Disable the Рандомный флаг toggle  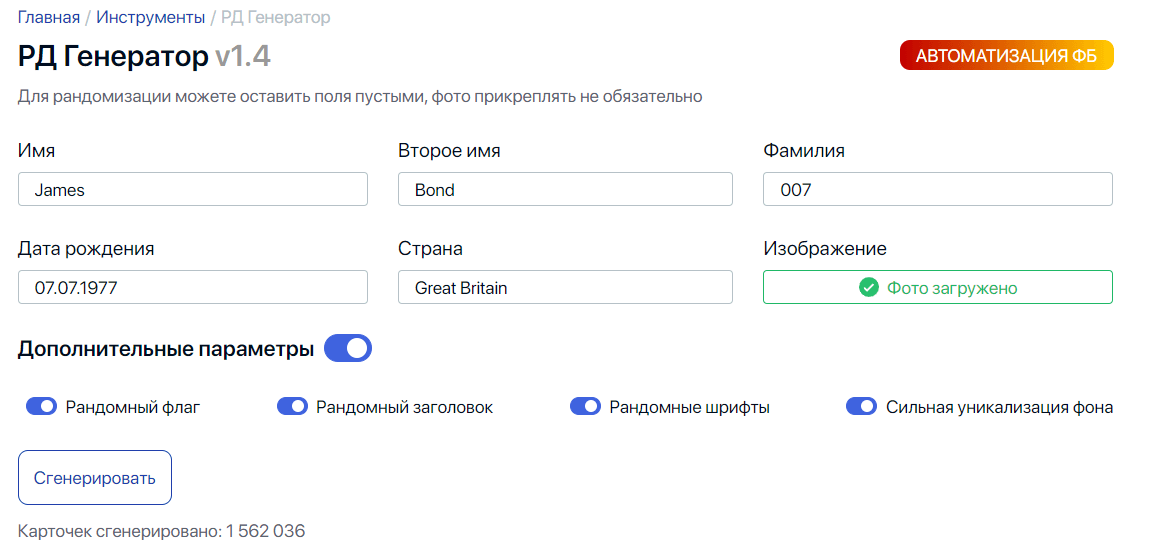pyautogui.click(x=41, y=407)
